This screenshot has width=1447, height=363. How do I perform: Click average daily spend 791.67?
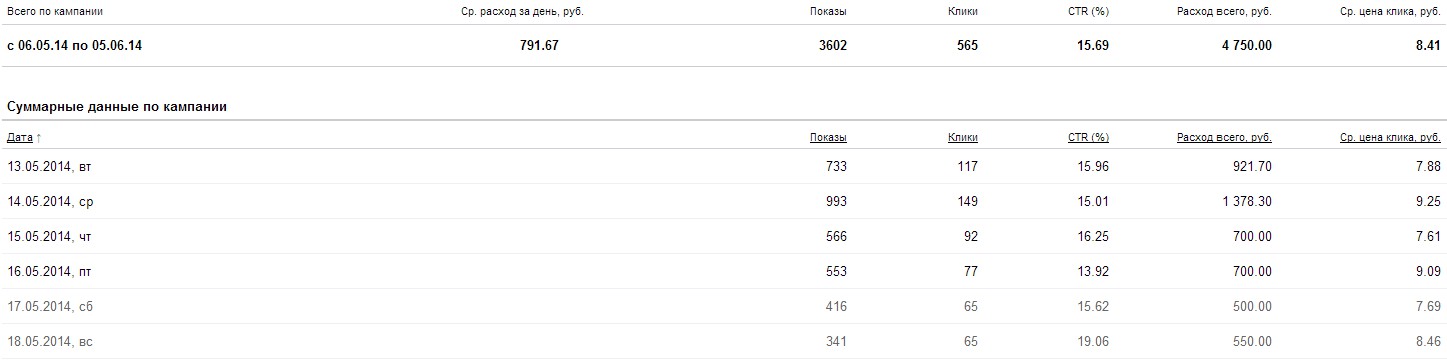(539, 46)
